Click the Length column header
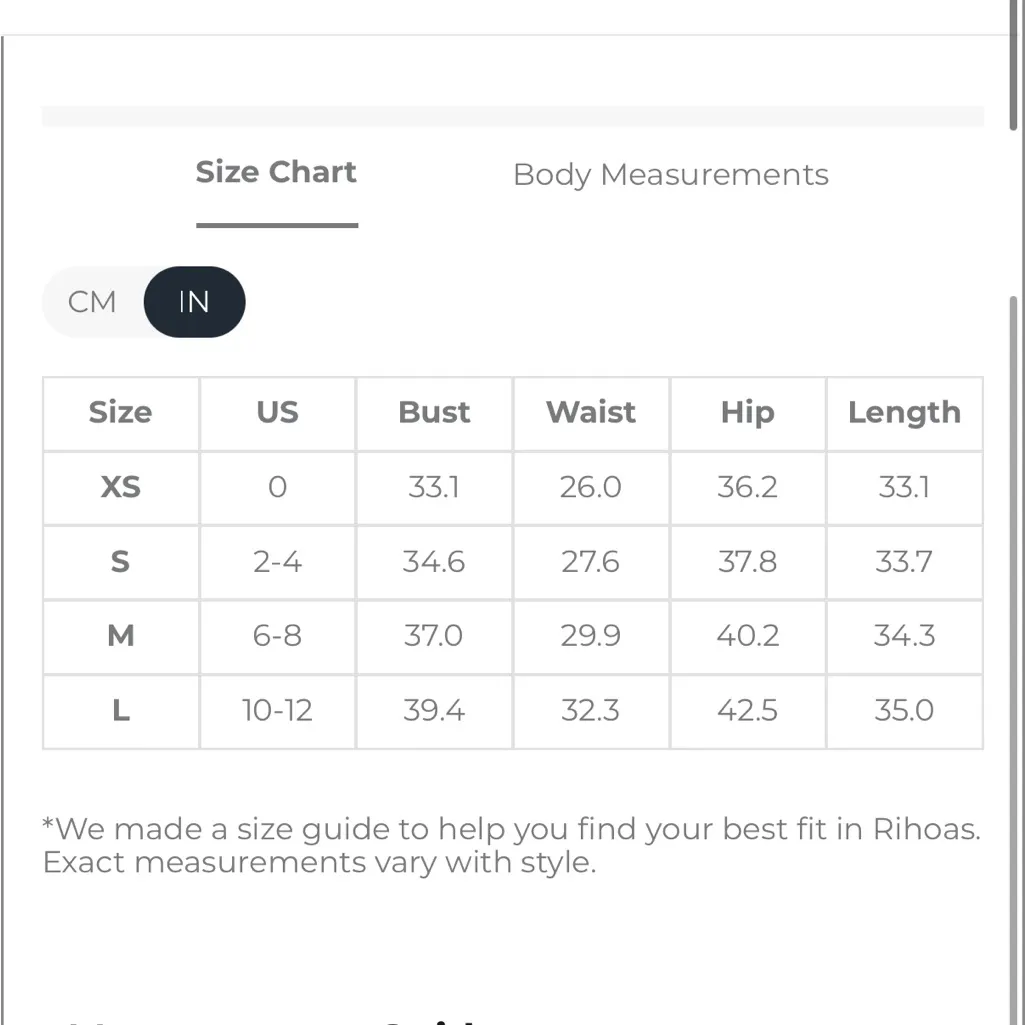Screen dimensions: 1025x1025 [904, 413]
